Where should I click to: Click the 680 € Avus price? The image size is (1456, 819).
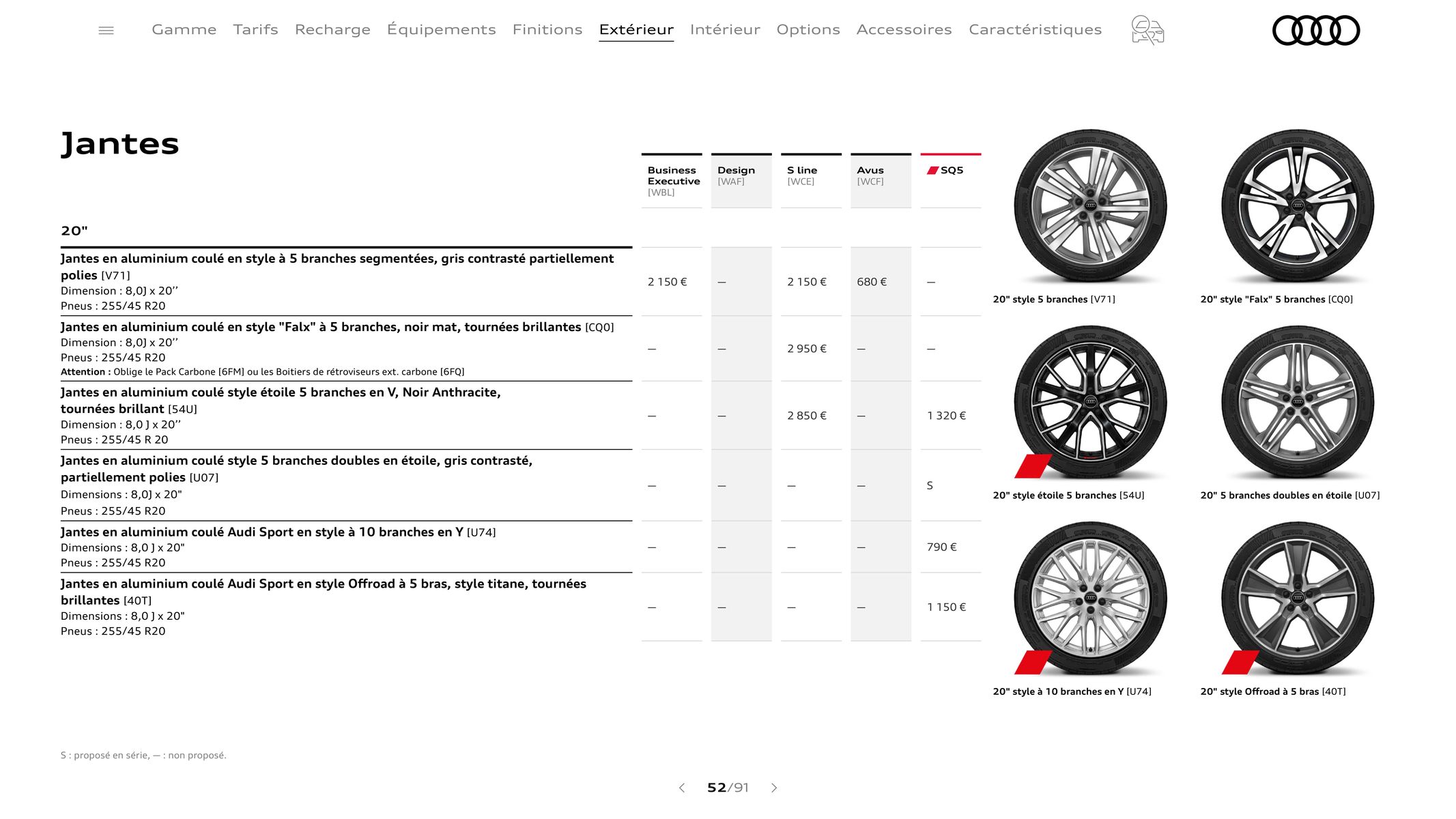pyautogui.click(x=872, y=282)
